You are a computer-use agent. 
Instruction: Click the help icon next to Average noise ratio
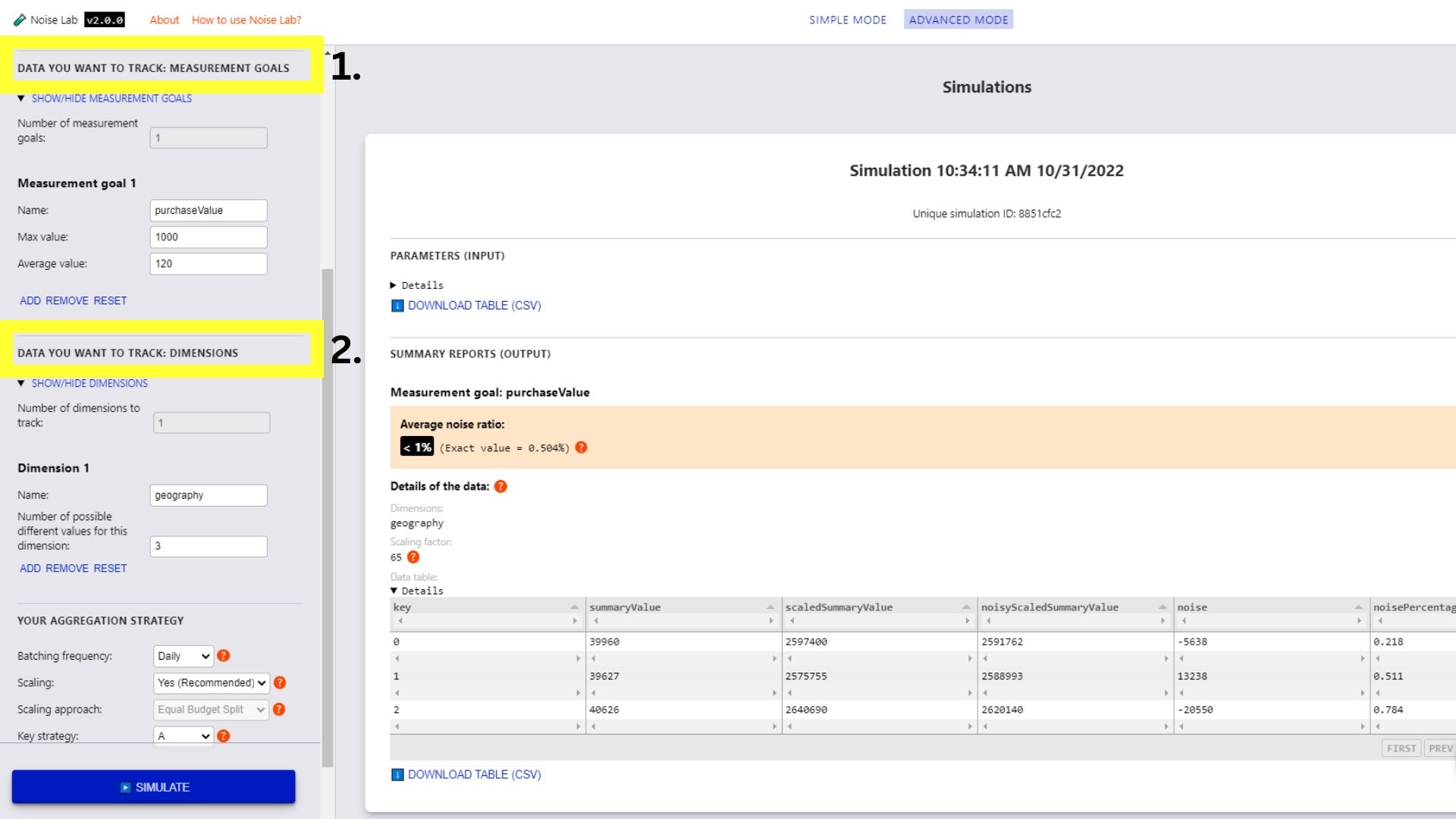pos(580,447)
